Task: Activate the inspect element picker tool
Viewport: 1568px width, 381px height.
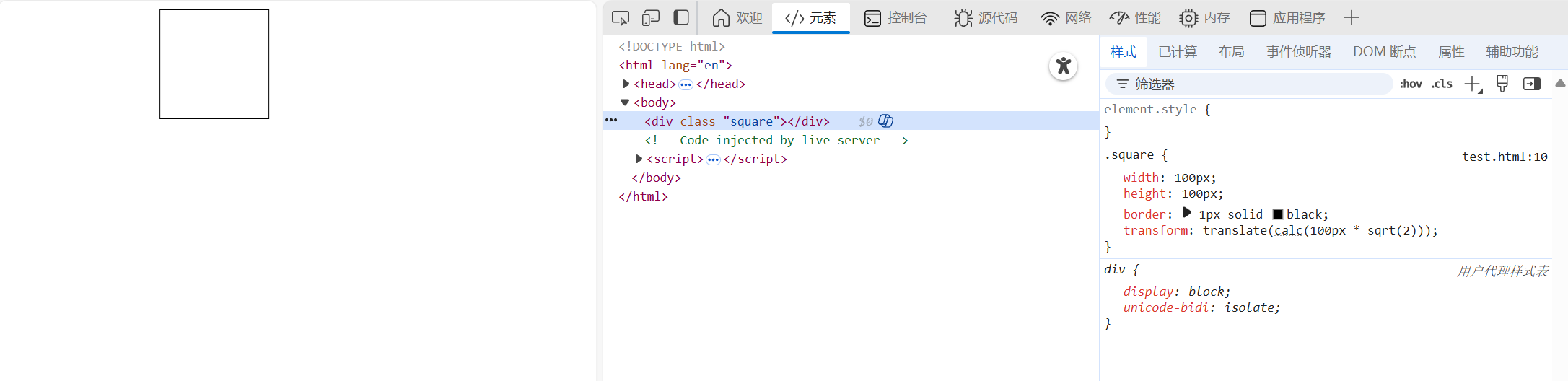Action: click(x=621, y=18)
